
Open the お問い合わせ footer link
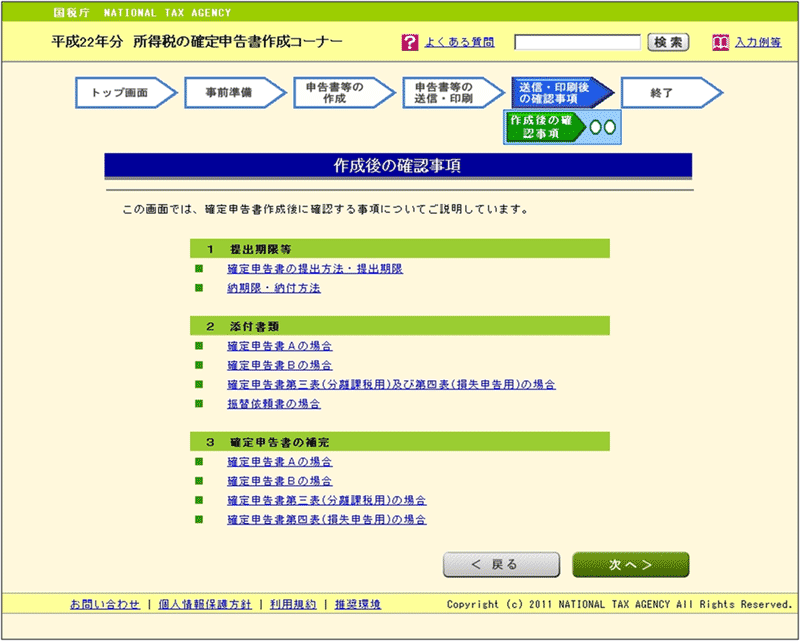[x=105, y=605]
